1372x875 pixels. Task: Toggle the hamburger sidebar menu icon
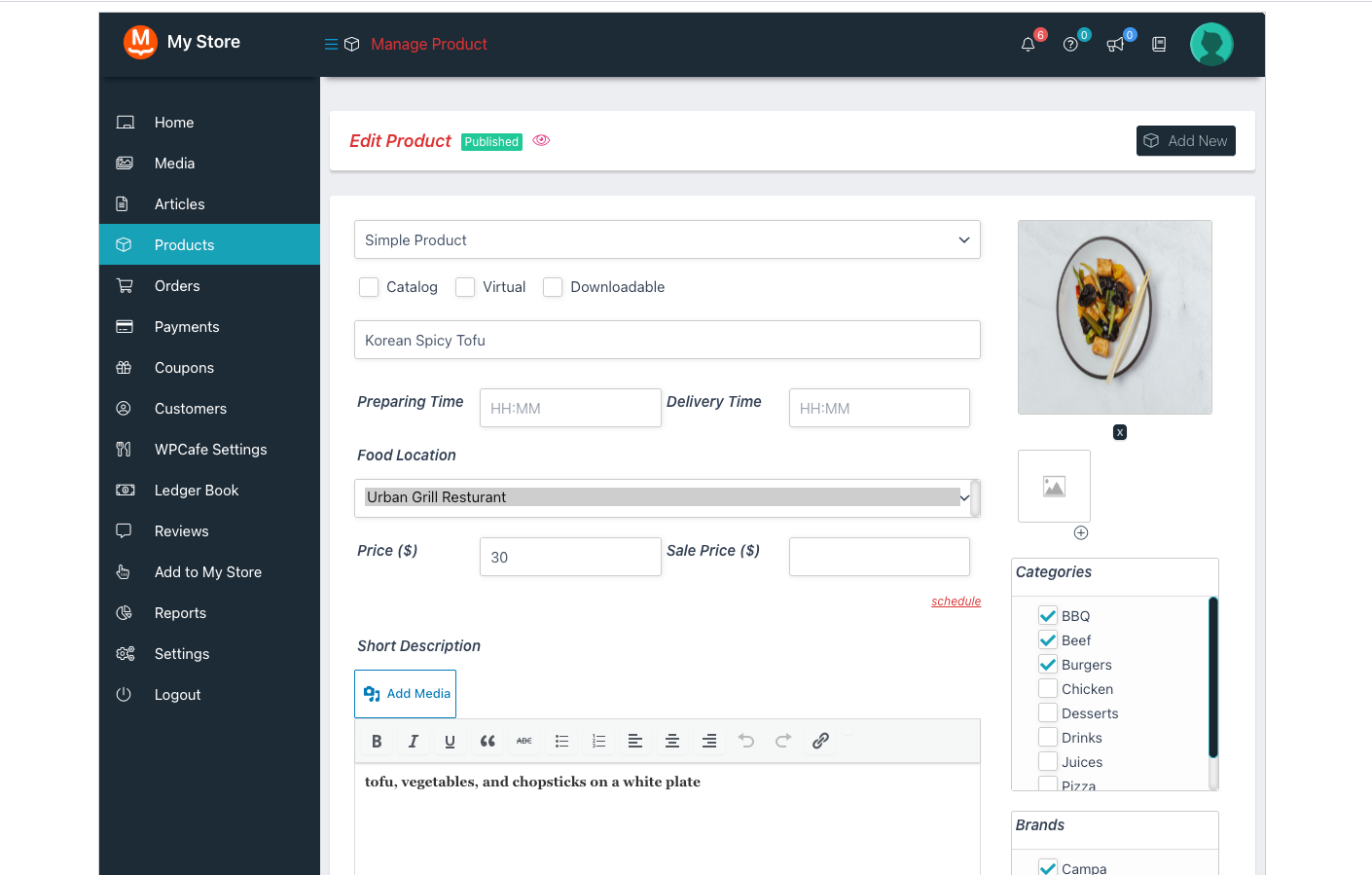pyautogui.click(x=331, y=44)
